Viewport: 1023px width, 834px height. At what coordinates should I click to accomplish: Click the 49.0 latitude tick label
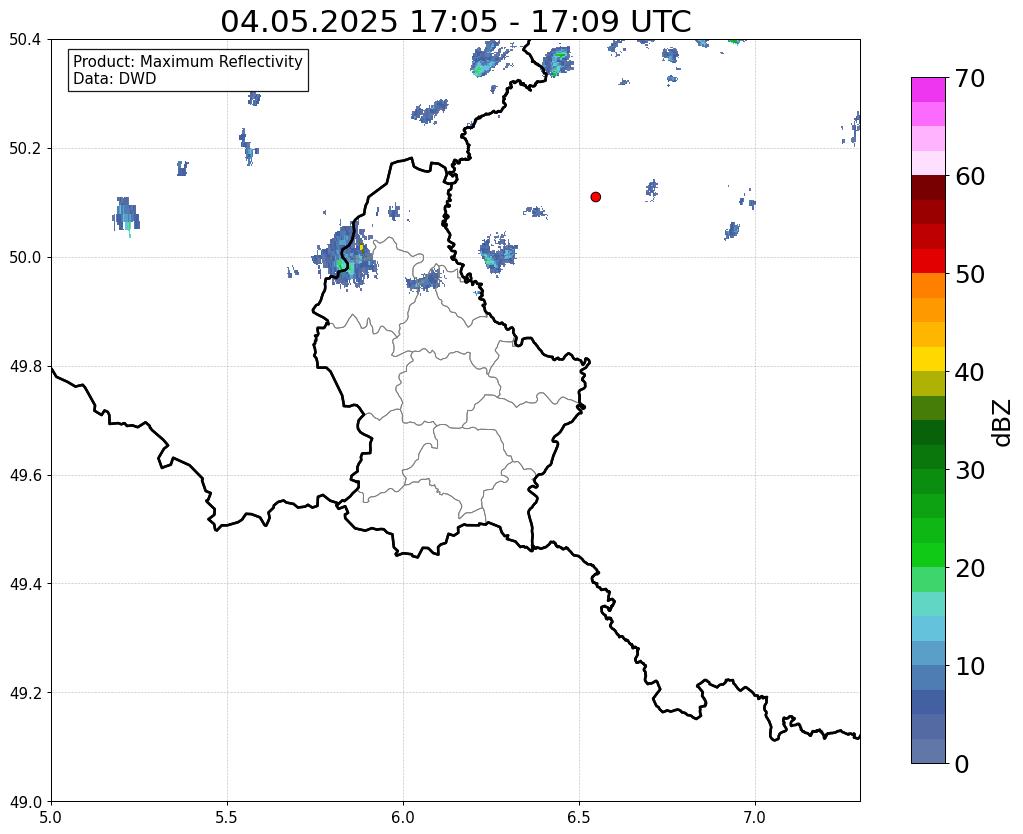point(25,802)
